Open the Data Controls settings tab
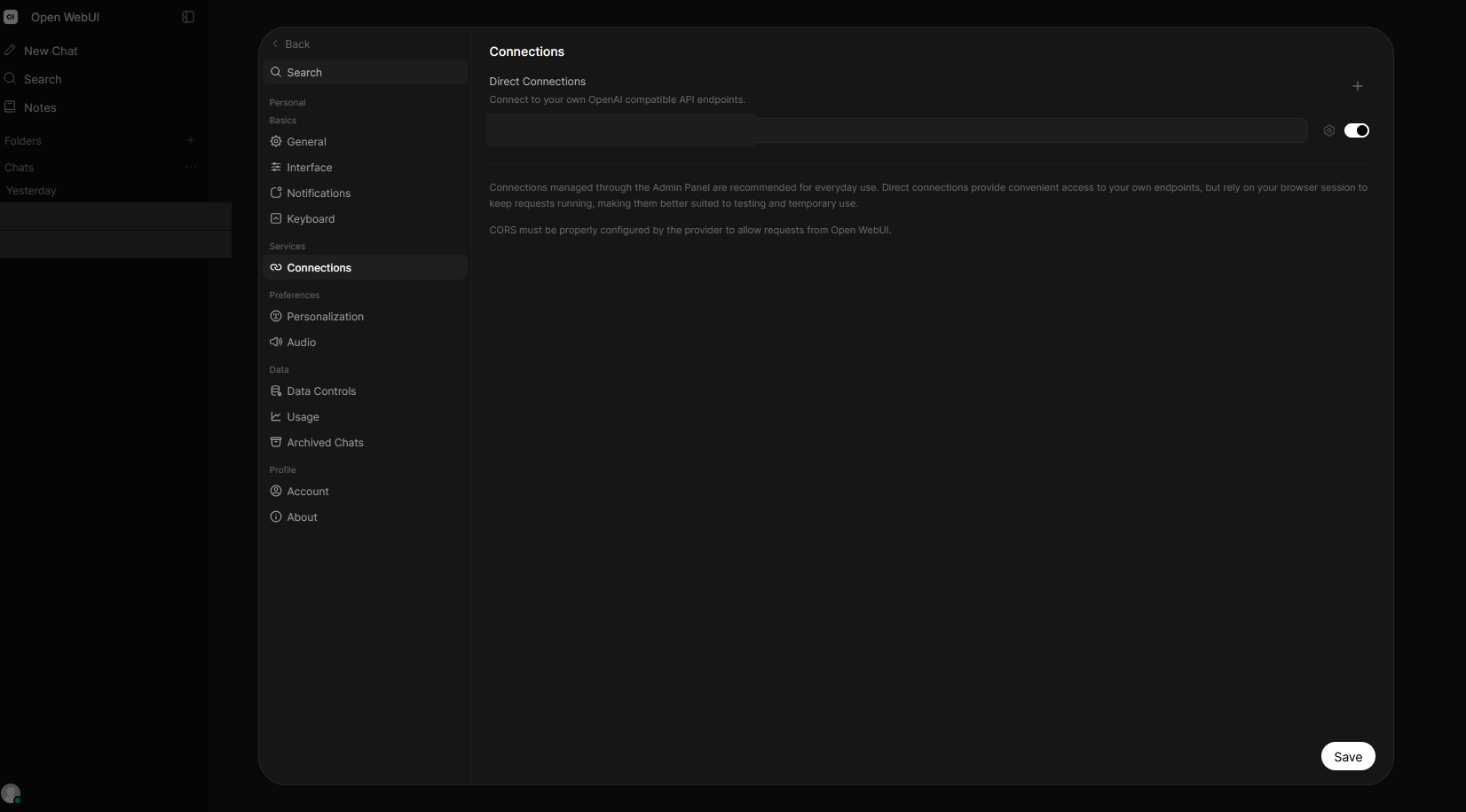The width and height of the screenshot is (1466, 812). 365,390
